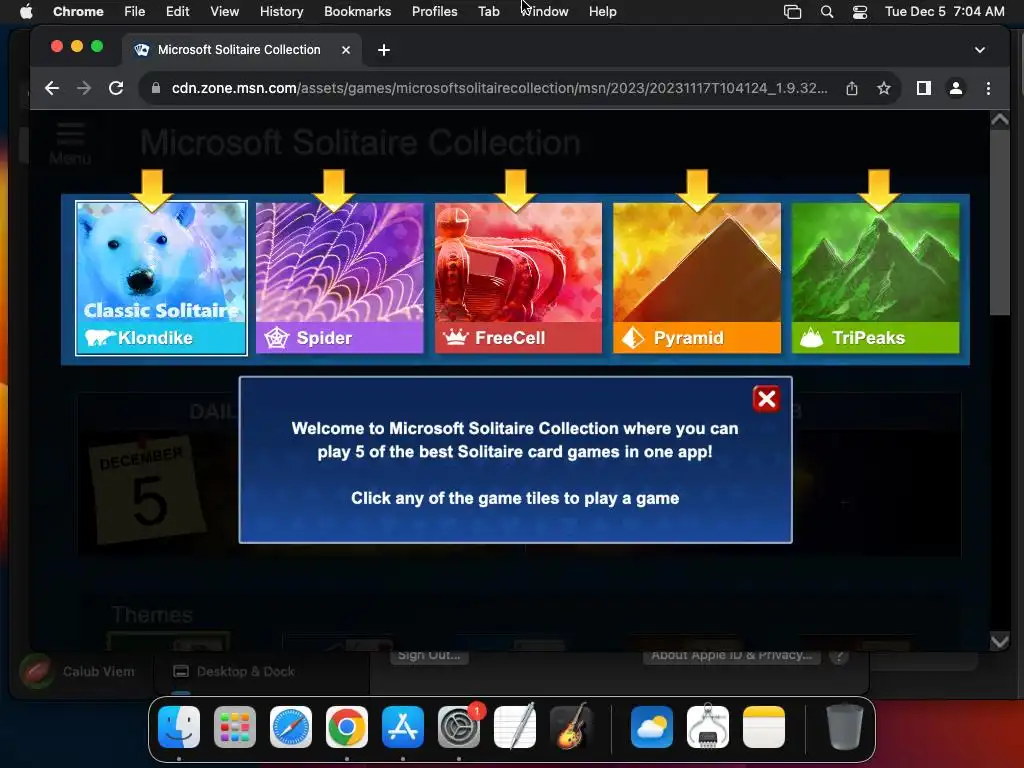Open Chrome profile avatar menu

pos(955,88)
